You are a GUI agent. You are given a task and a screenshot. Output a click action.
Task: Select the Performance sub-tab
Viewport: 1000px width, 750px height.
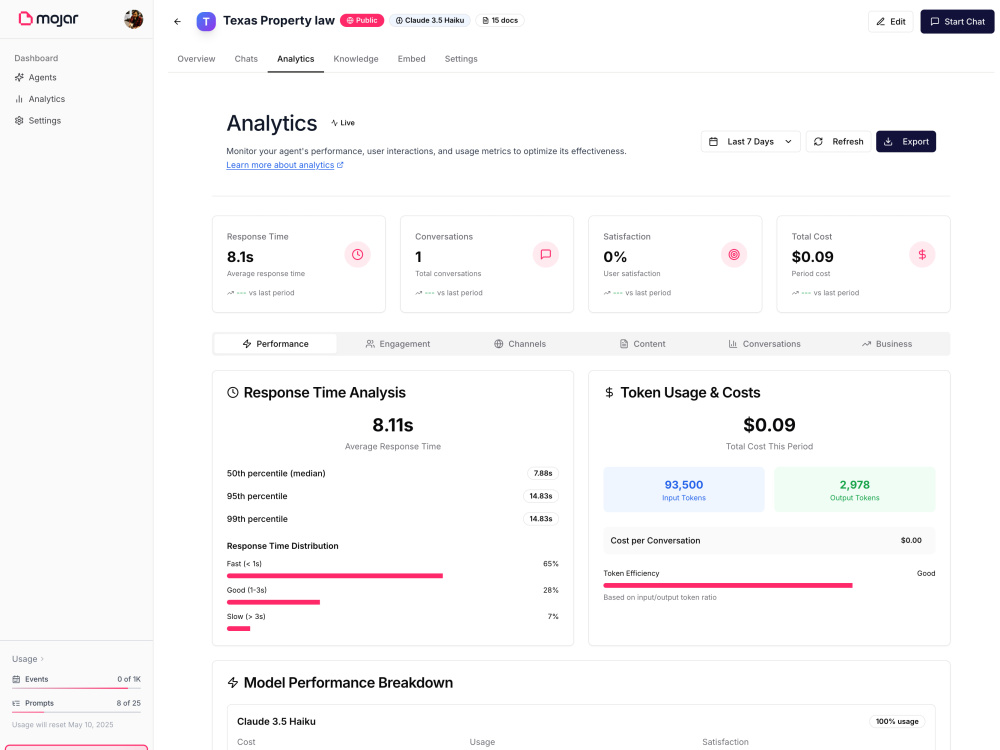[276, 344]
